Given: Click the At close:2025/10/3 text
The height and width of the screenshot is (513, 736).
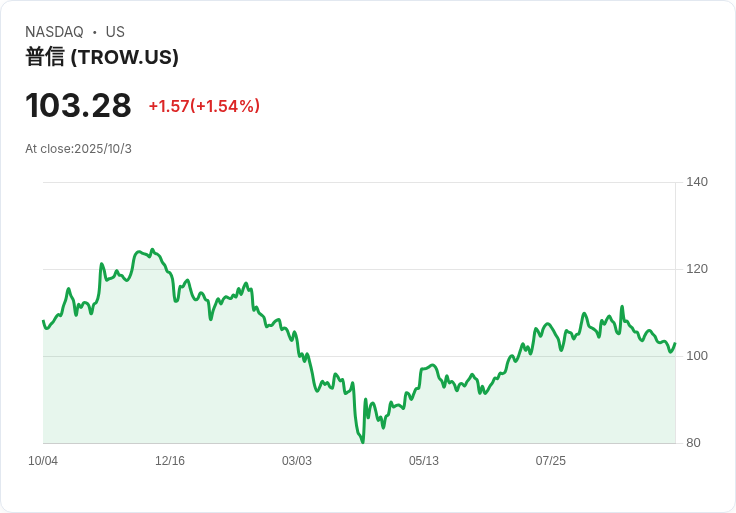Looking at the screenshot, I should point(78,149).
